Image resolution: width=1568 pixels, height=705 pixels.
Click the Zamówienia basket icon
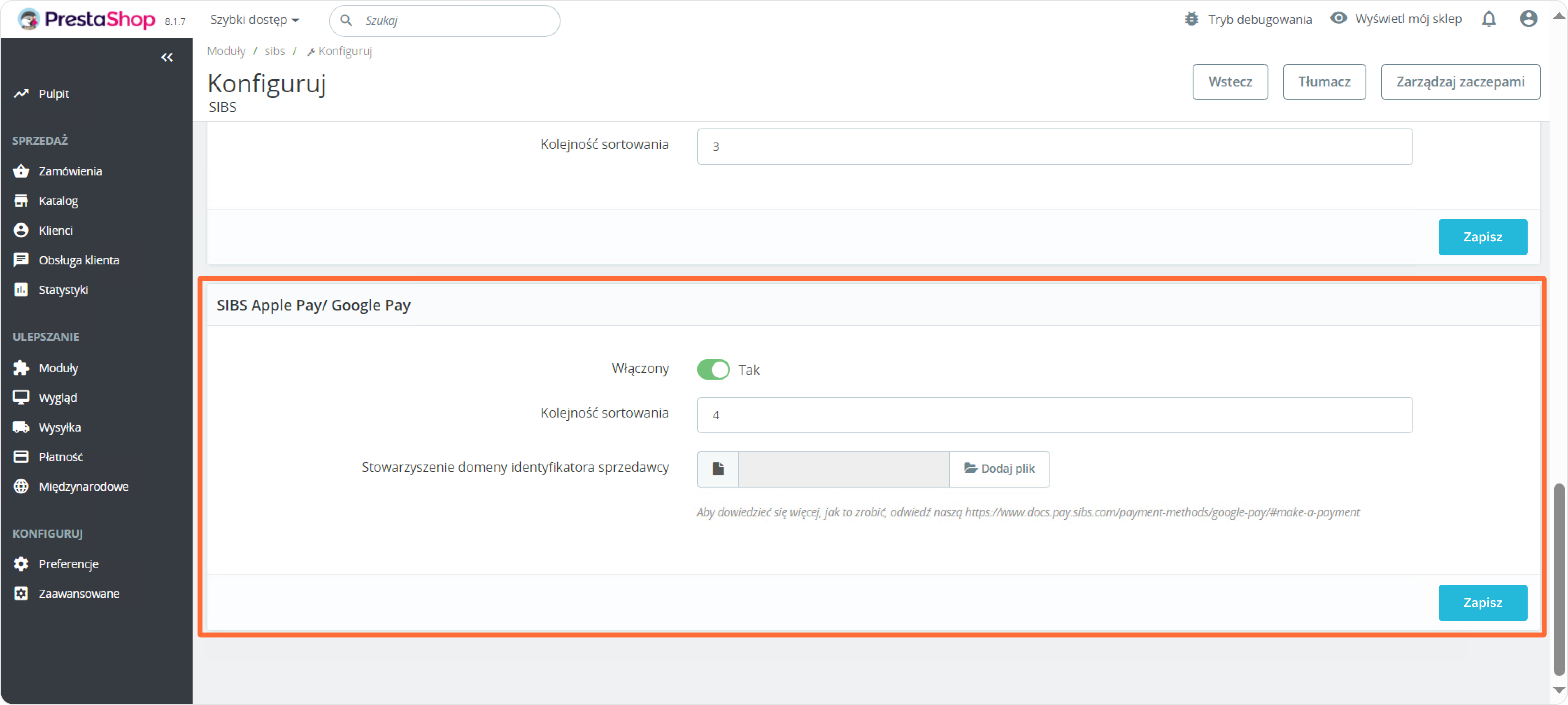click(21, 171)
